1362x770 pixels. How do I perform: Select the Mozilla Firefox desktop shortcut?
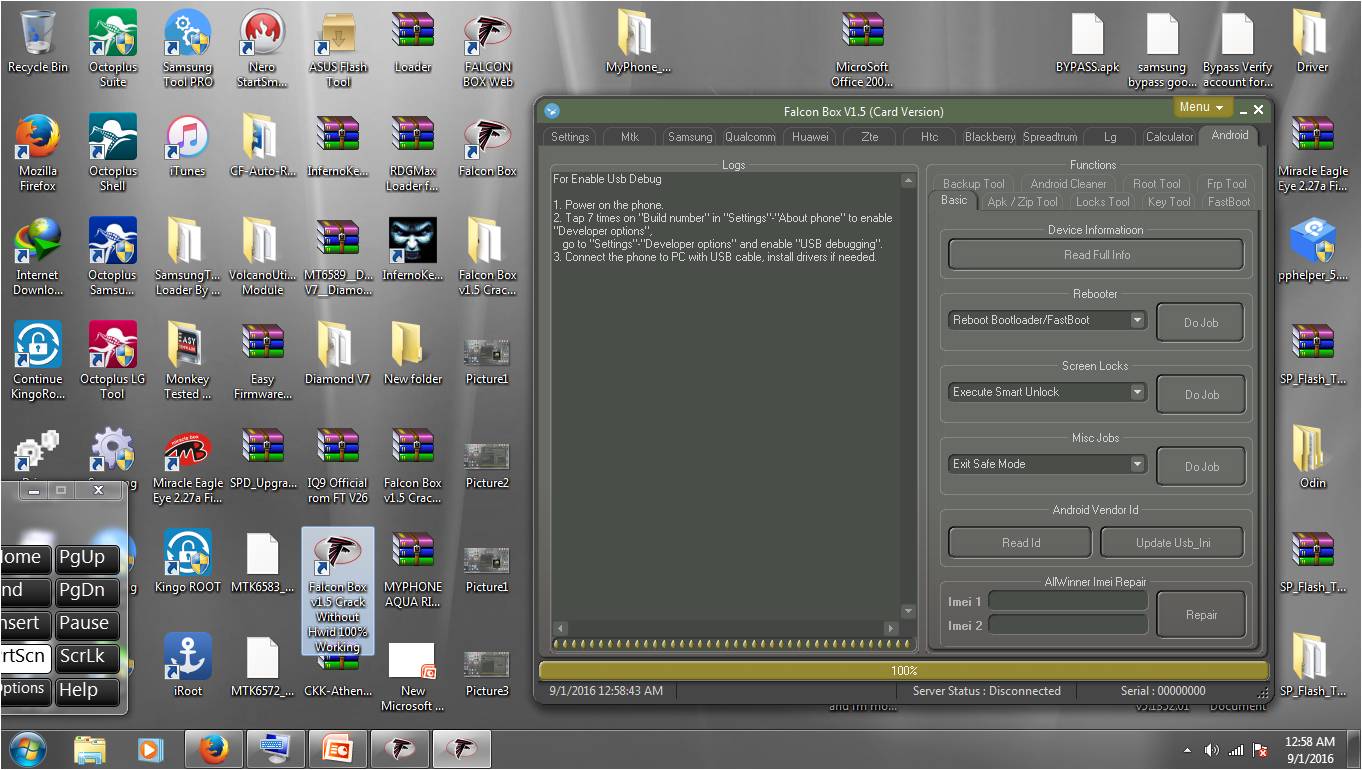click(38, 152)
